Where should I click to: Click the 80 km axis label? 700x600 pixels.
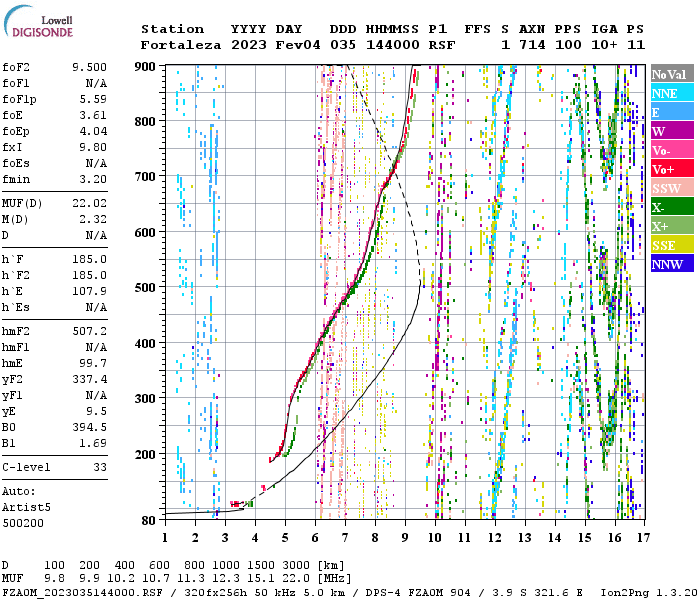pos(149,521)
